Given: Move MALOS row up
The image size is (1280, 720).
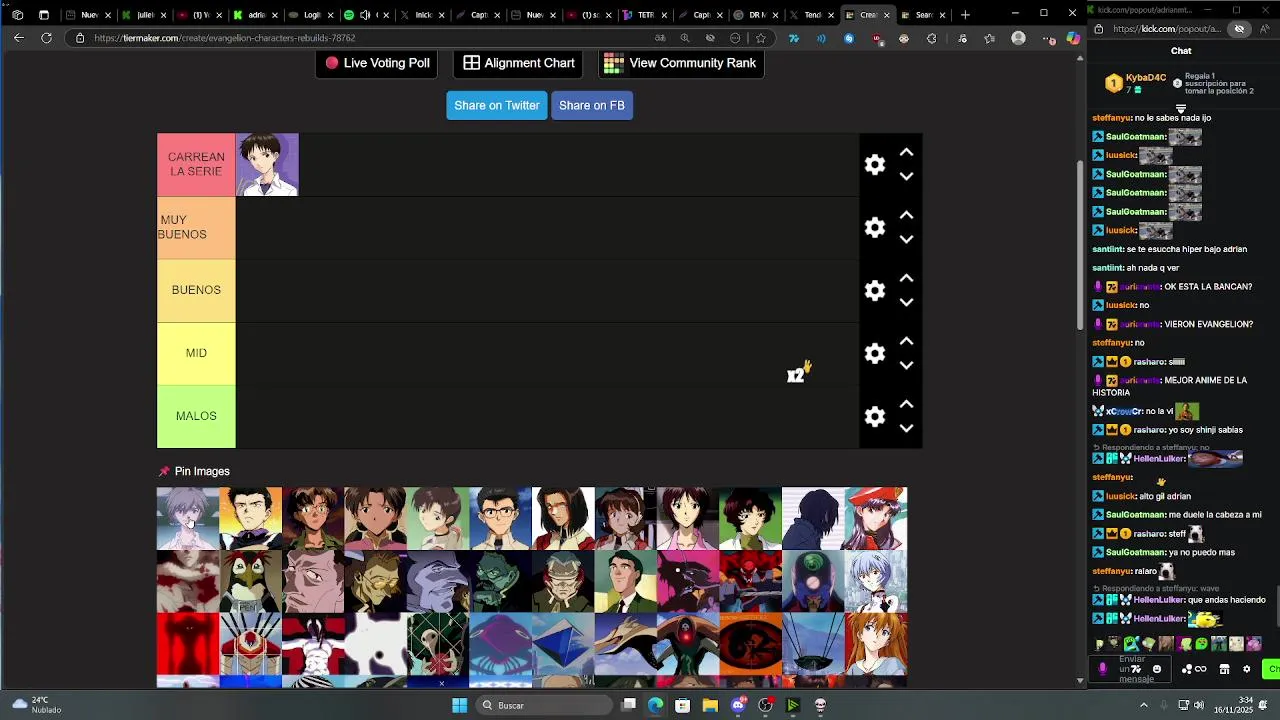Looking at the screenshot, I should (x=906, y=405).
